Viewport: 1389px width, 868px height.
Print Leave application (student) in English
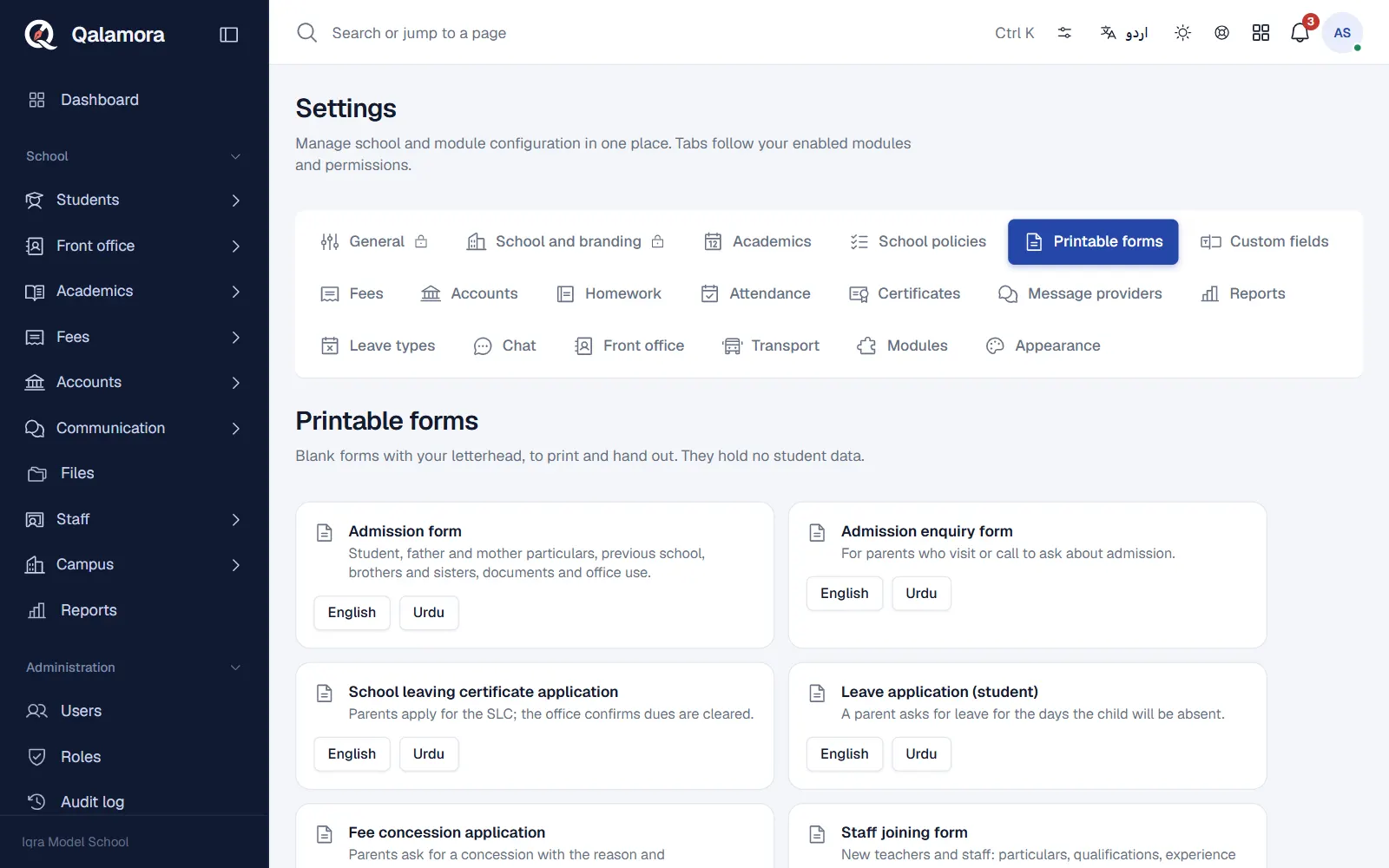[845, 754]
